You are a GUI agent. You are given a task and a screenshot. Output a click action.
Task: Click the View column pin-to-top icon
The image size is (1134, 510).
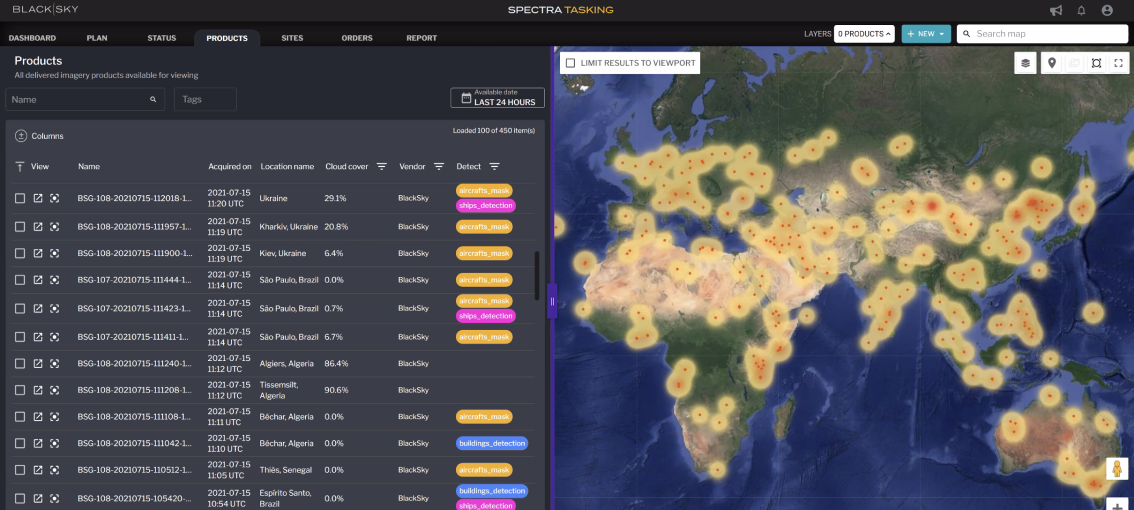pos(20,166)
